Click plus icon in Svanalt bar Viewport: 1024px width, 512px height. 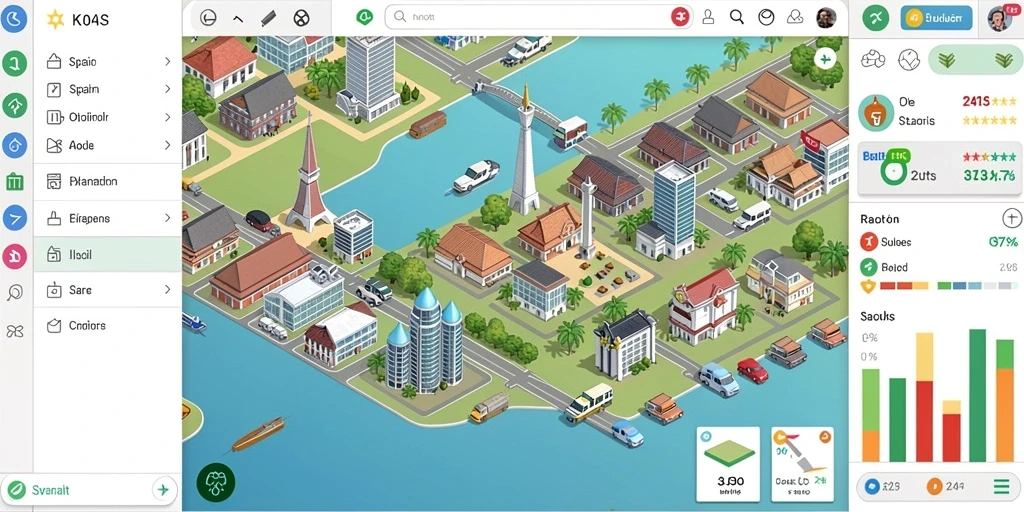(163, 489)
